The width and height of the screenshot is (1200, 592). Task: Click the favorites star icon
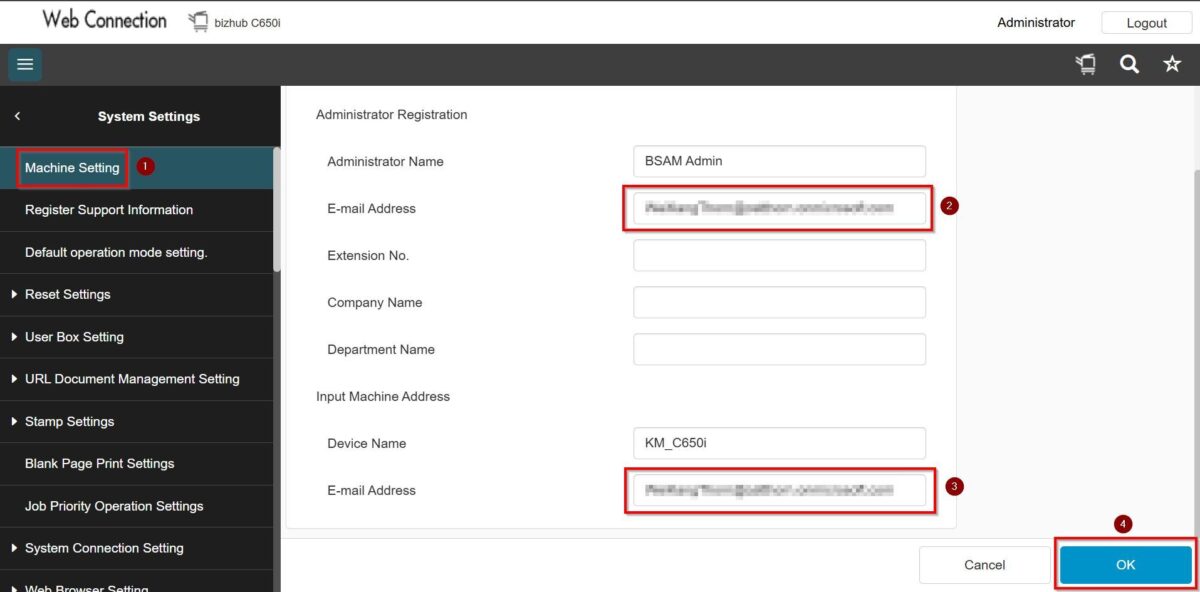(x=1172, y=65)
